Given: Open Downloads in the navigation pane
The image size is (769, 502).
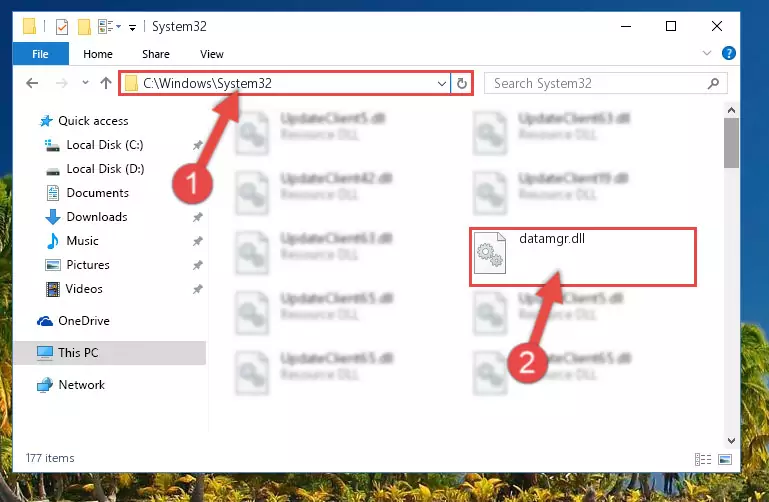Looking at the screenshot, I should [97, 217].
